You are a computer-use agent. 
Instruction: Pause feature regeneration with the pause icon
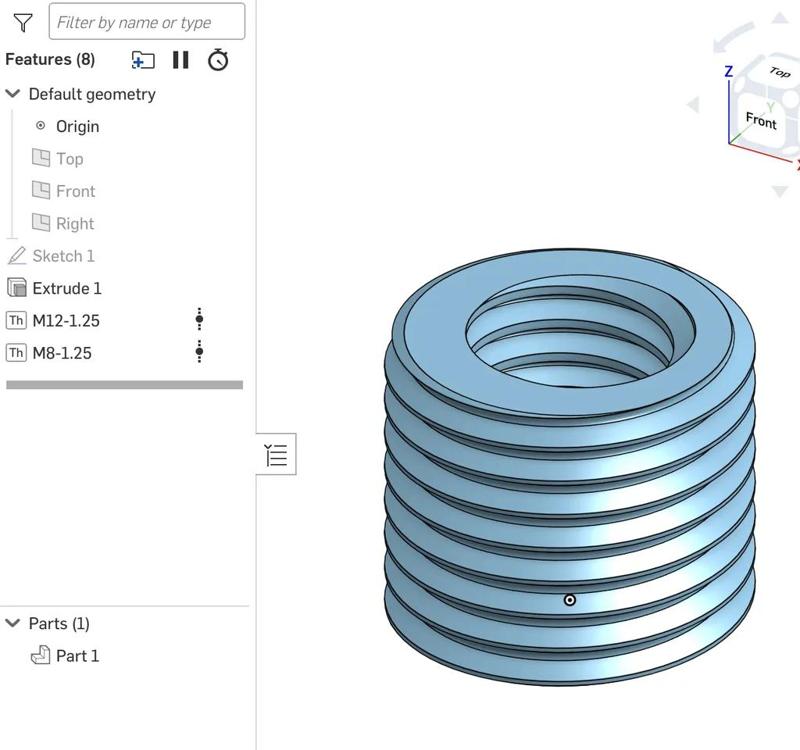pos(181,60)
